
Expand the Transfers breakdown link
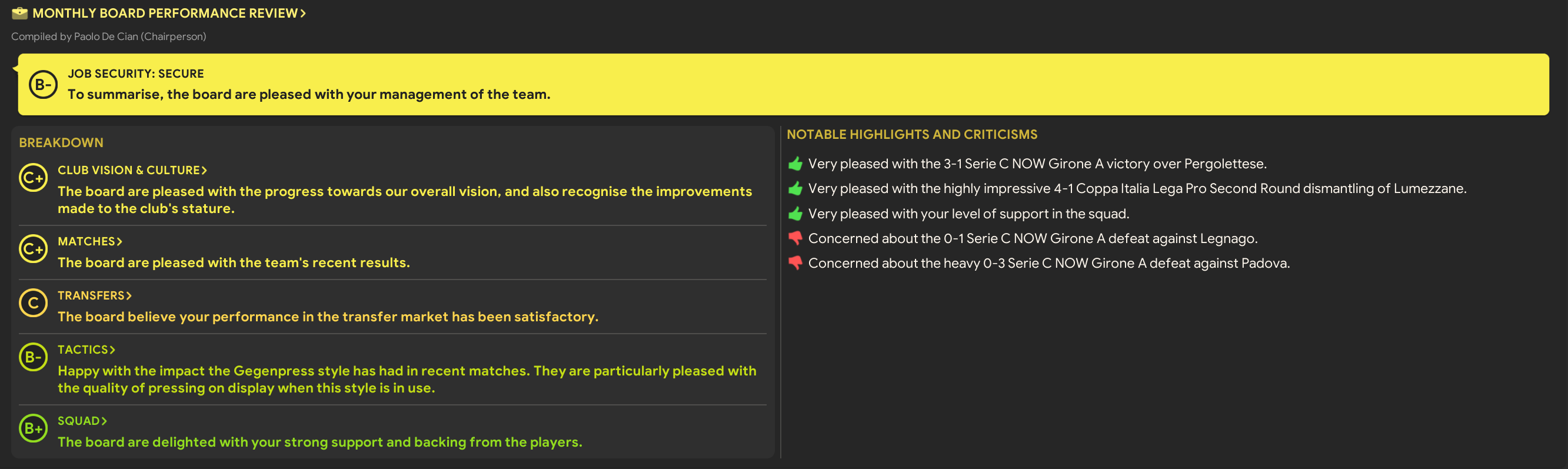click(x=94, y=295)
